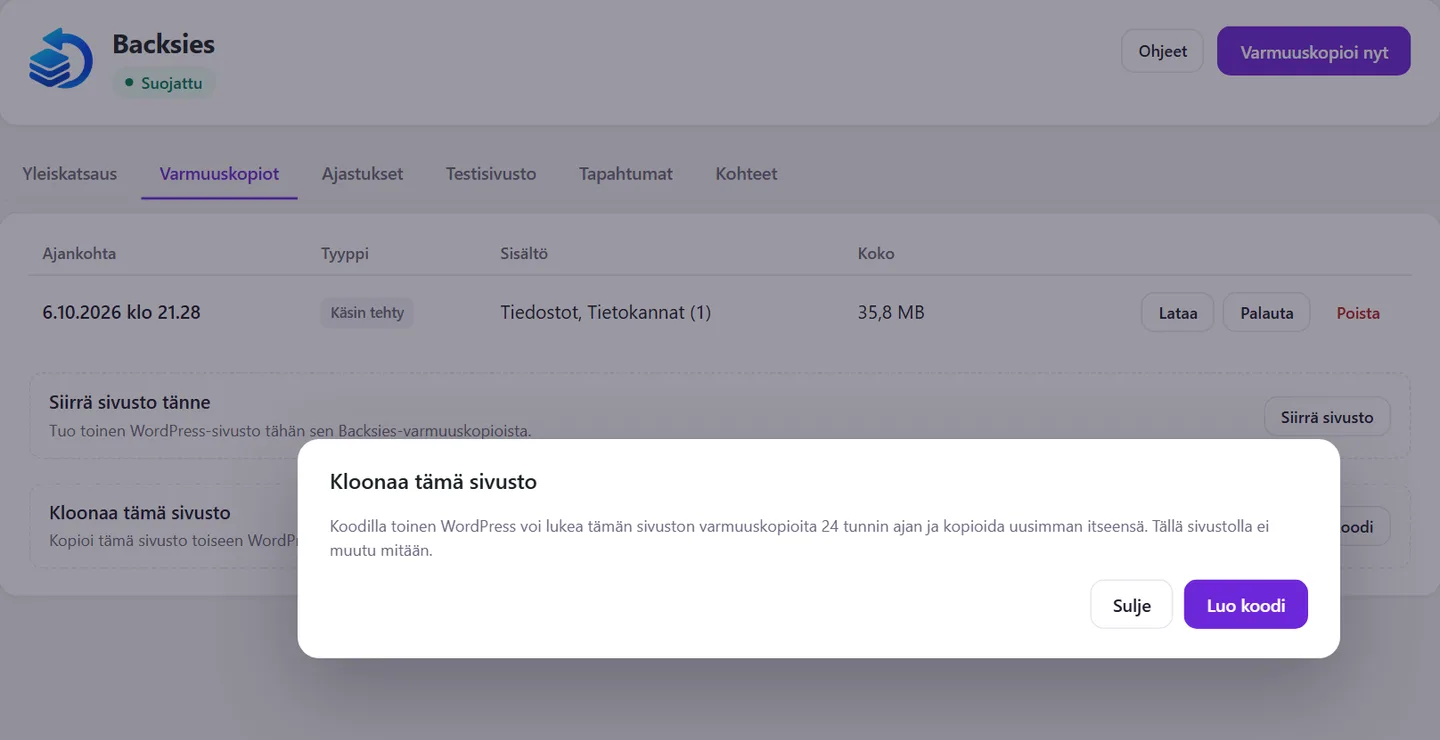Click the Luo koodi button
The height and width of the screenshot is (740, 1440).
[x=1245, y=605]
